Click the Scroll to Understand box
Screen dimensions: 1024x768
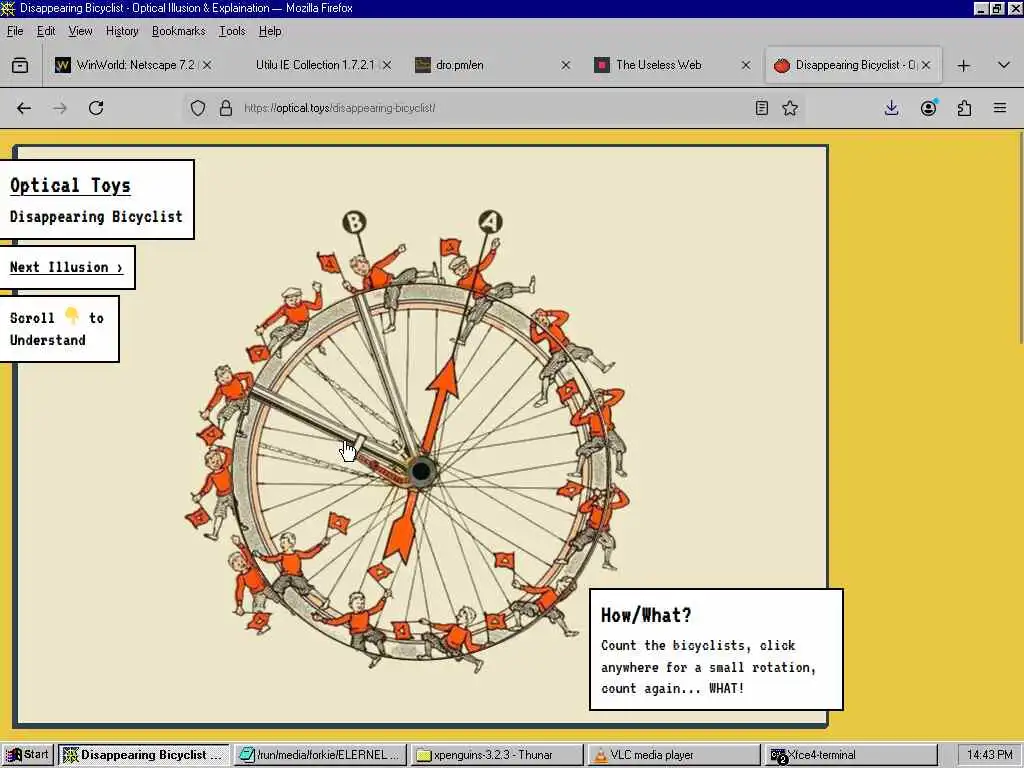click(x=57, y=328)
